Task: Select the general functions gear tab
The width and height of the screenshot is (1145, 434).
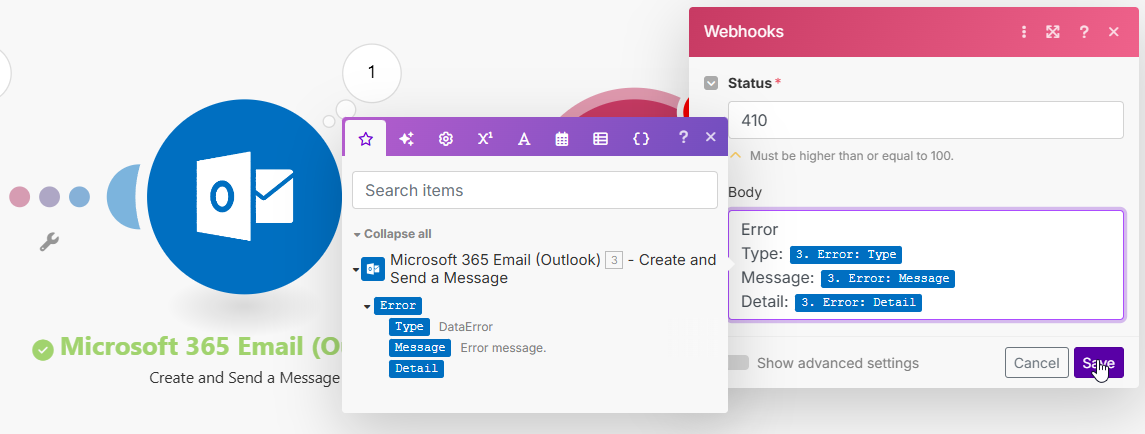Action: (x=446, y=138)
